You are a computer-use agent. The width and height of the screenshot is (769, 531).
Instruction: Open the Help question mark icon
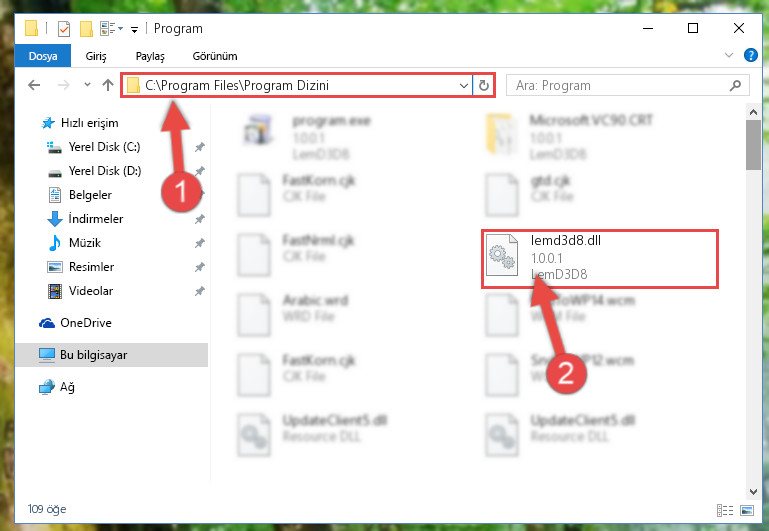click(x=750, y=55)
